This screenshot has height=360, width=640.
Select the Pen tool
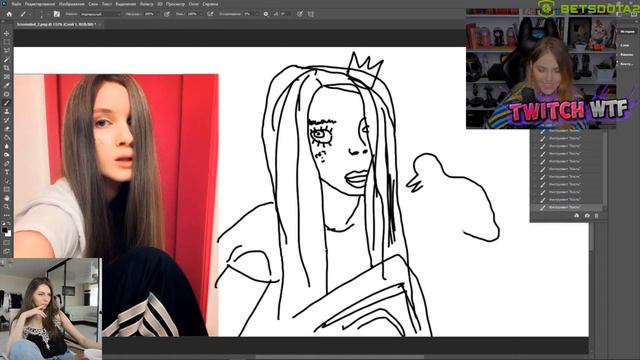[7, 163]
